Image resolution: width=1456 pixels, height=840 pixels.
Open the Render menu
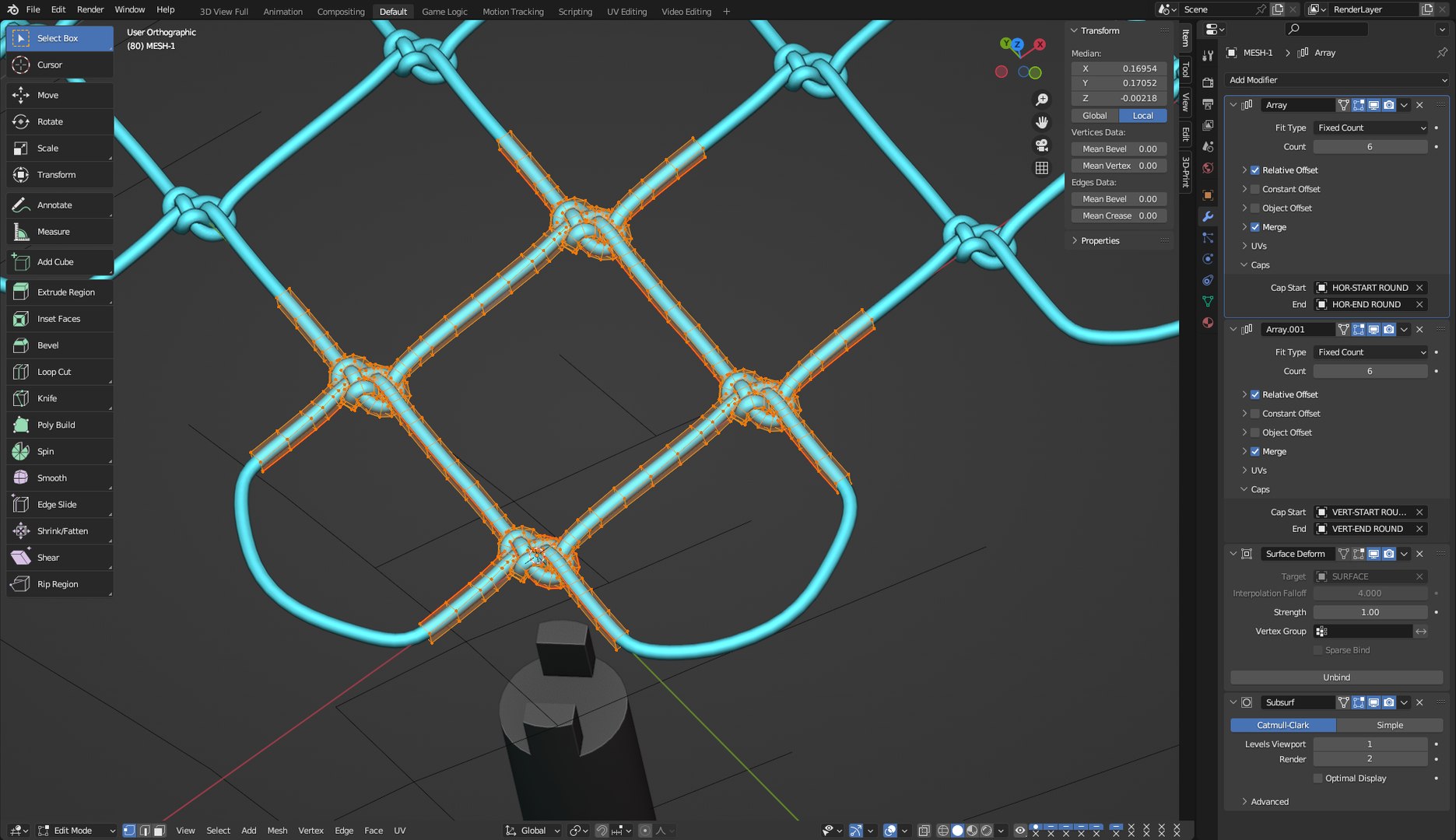tap(90, 9)
